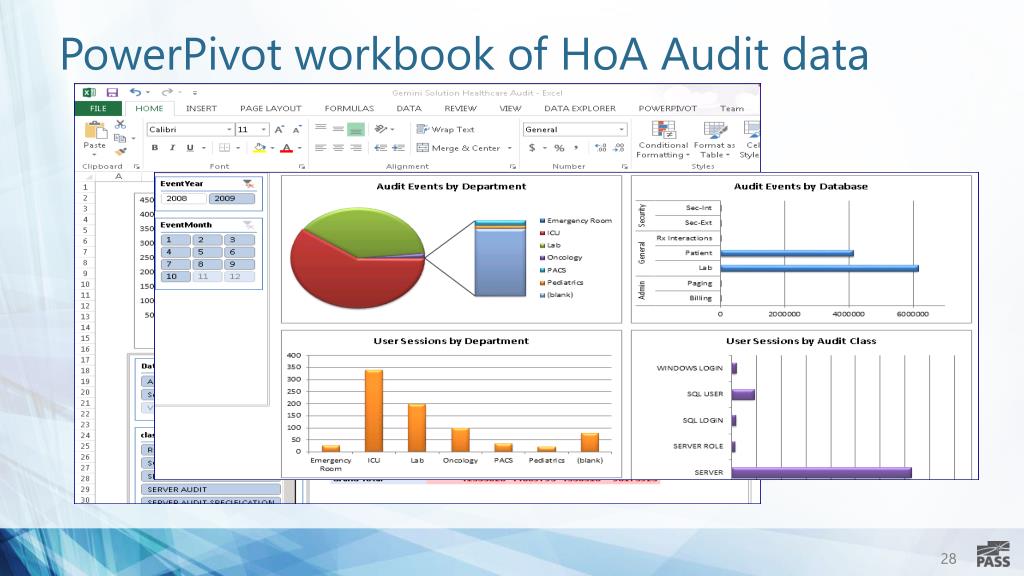The height and width of the screenshot is (576, 1024).
Task: Apply Percent Style with % icon
Action: click(559, 148)
